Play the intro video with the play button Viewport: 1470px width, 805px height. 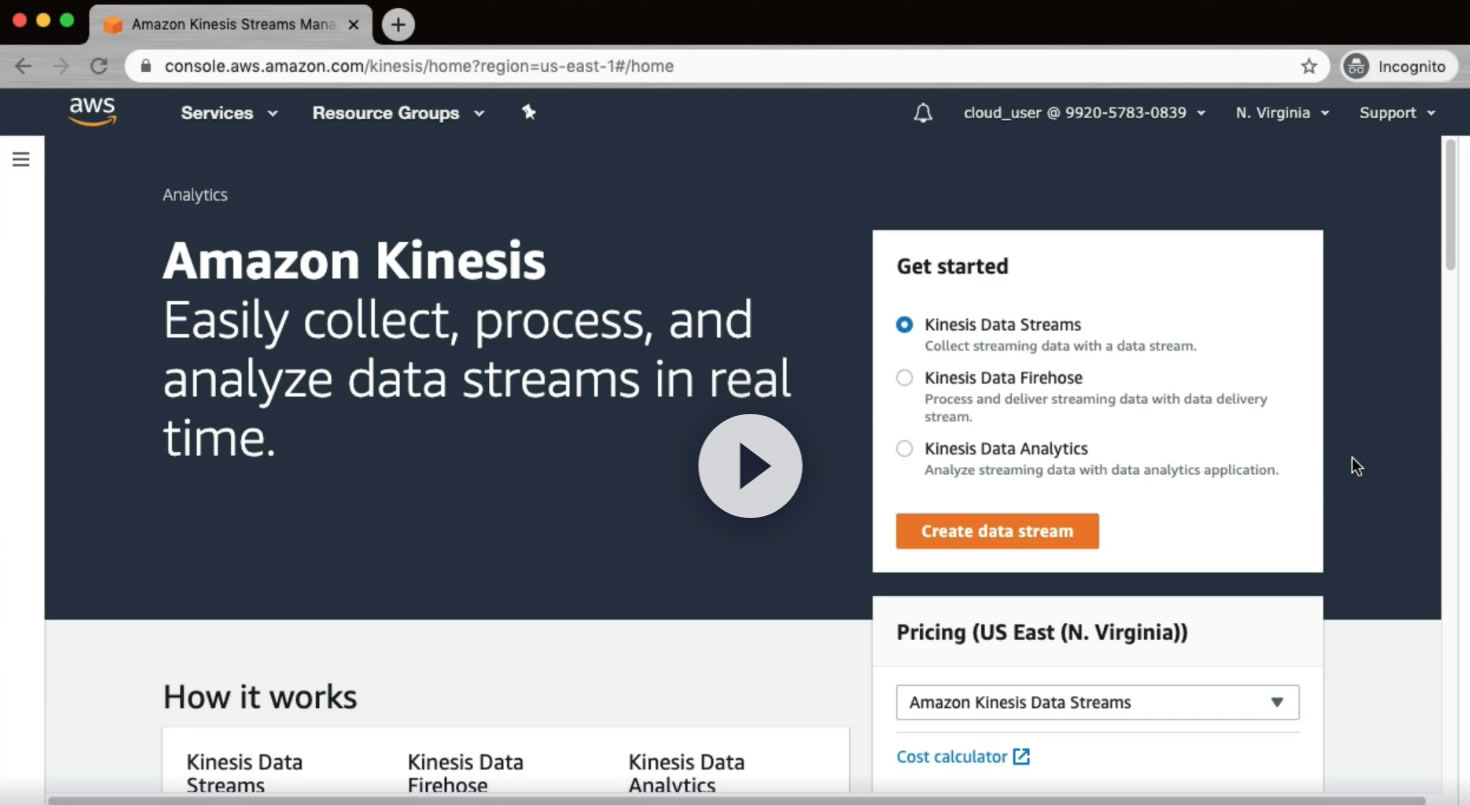(x=750, y=466)
